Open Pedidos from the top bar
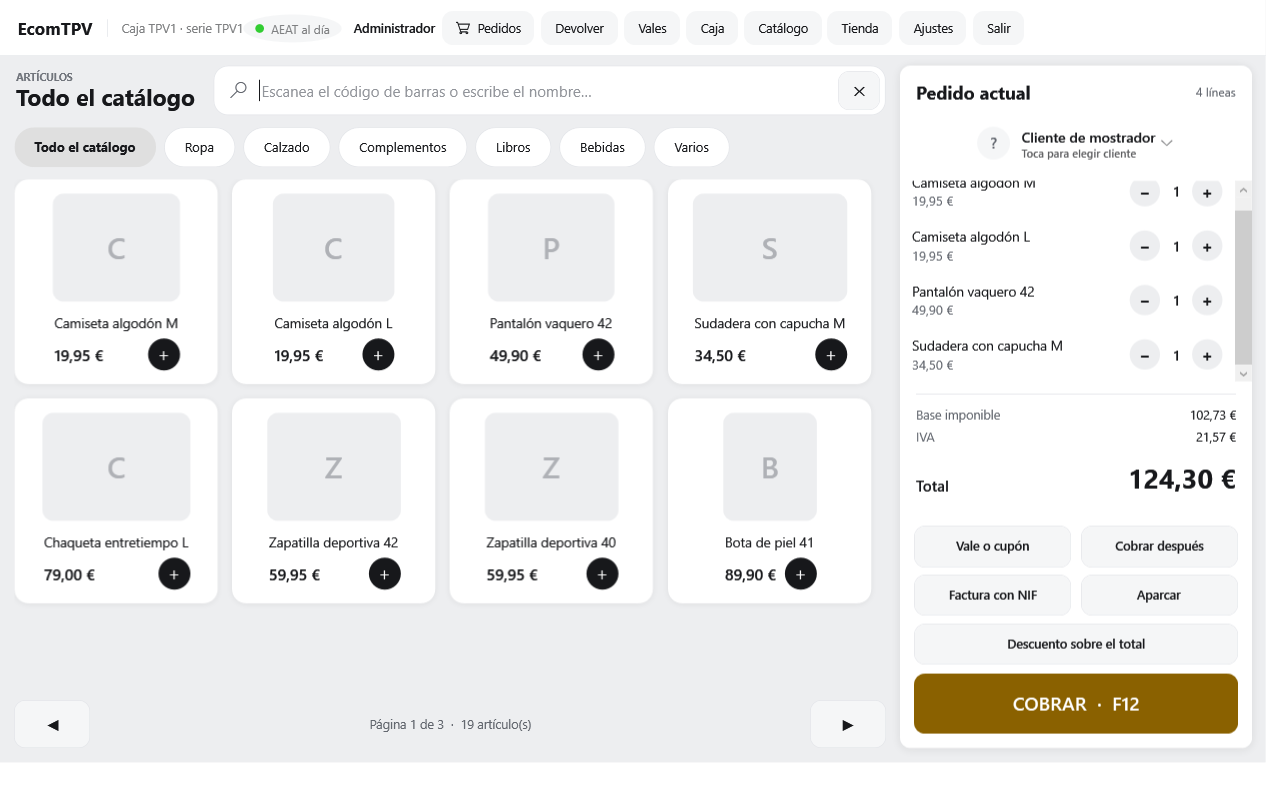Image resolution: width=1280 pixels, height=800 pixels. pyautogui.click(x=488, y=28)
